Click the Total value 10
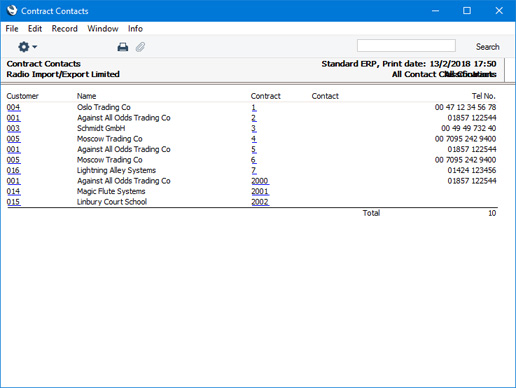The width and height of the screenshot is (516, 388). click(492, 213)
